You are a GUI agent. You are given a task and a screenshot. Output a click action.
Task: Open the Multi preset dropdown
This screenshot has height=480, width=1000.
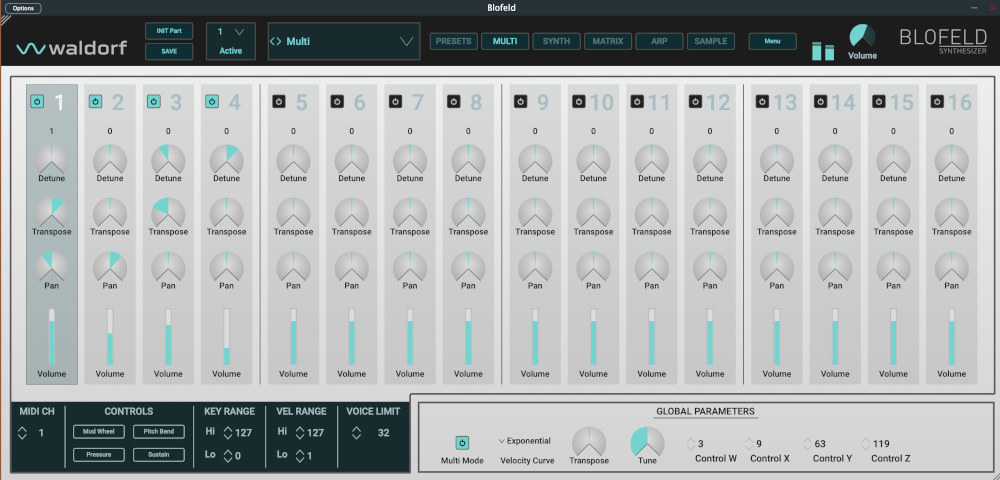(343, 42)
